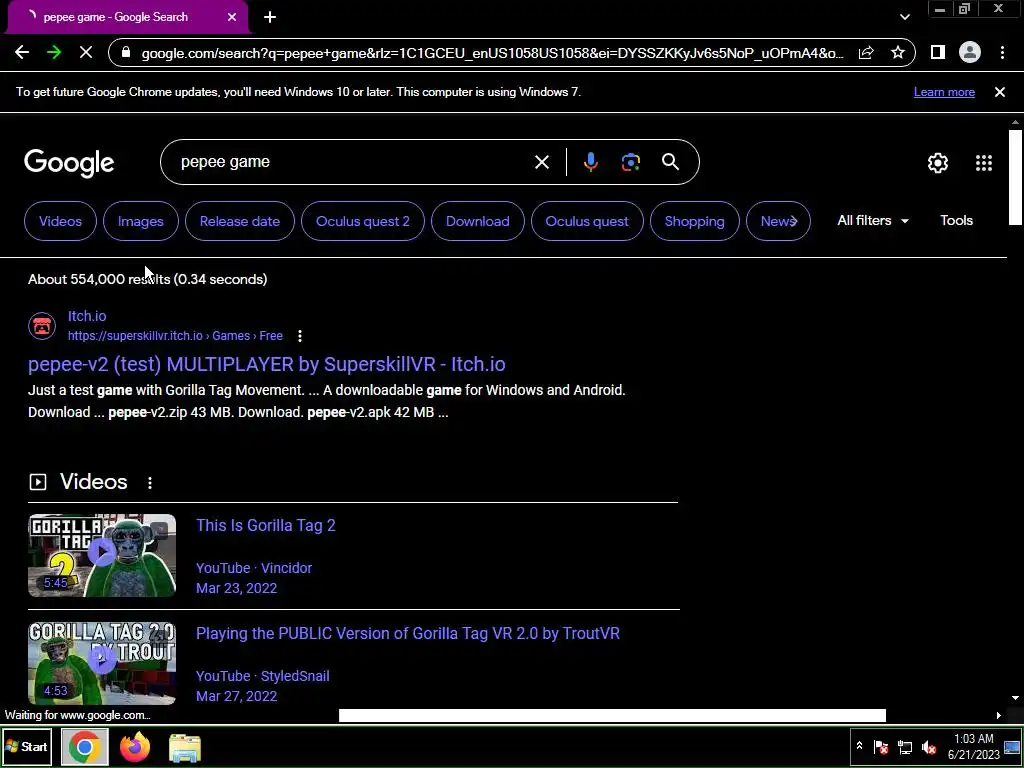Open network tray icon
Screen dimensions: 1024x768
904,747
